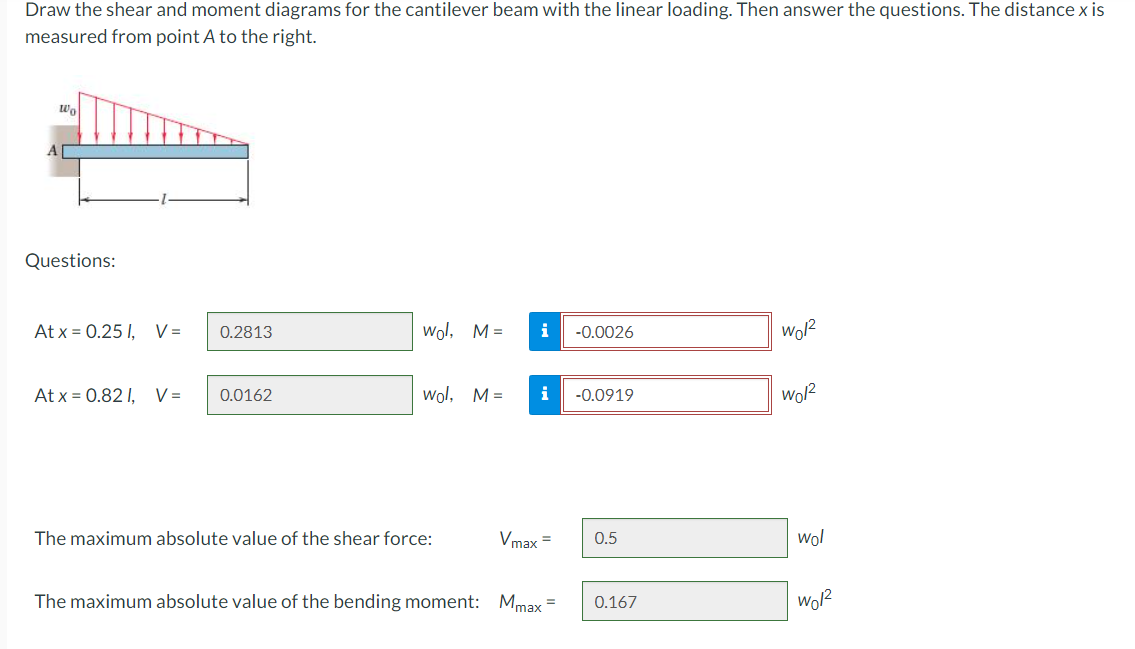Select the shear answer field containing 0.2813
The height and width of the screenshot is (649, 1135).
(309, 331)
